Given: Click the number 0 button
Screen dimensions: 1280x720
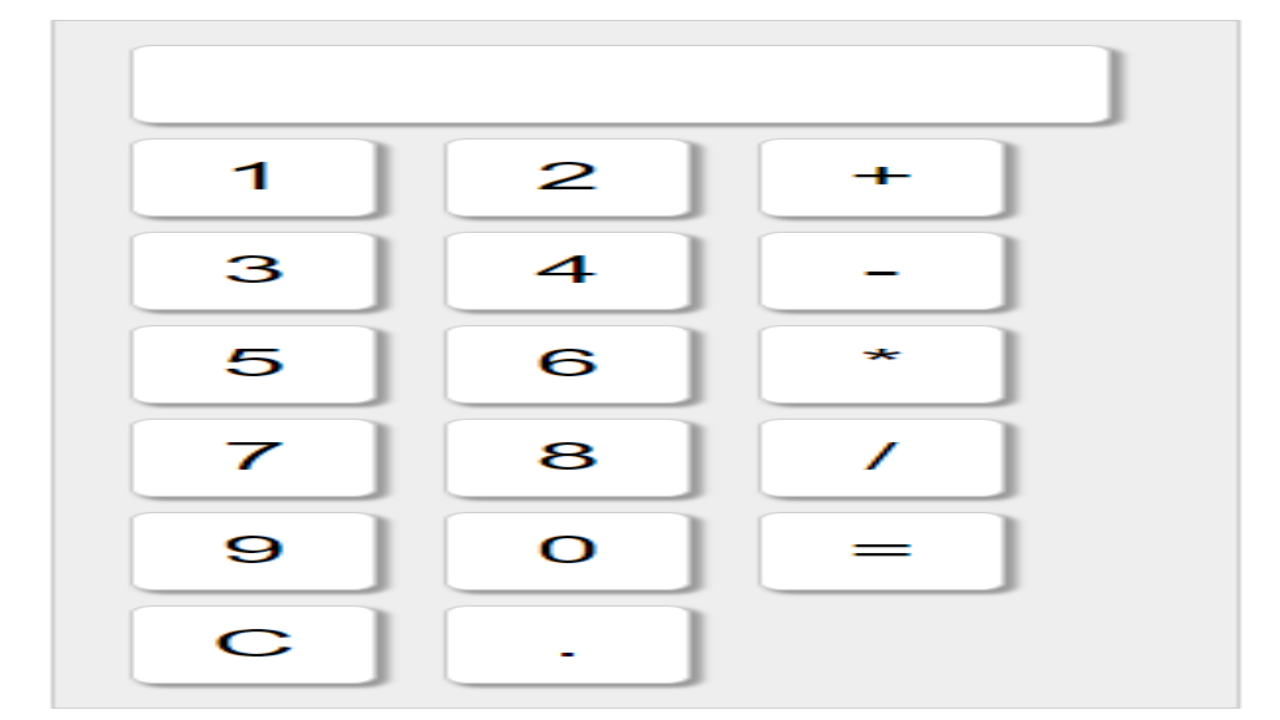Looking at the screenshot, I should (570, 548).
